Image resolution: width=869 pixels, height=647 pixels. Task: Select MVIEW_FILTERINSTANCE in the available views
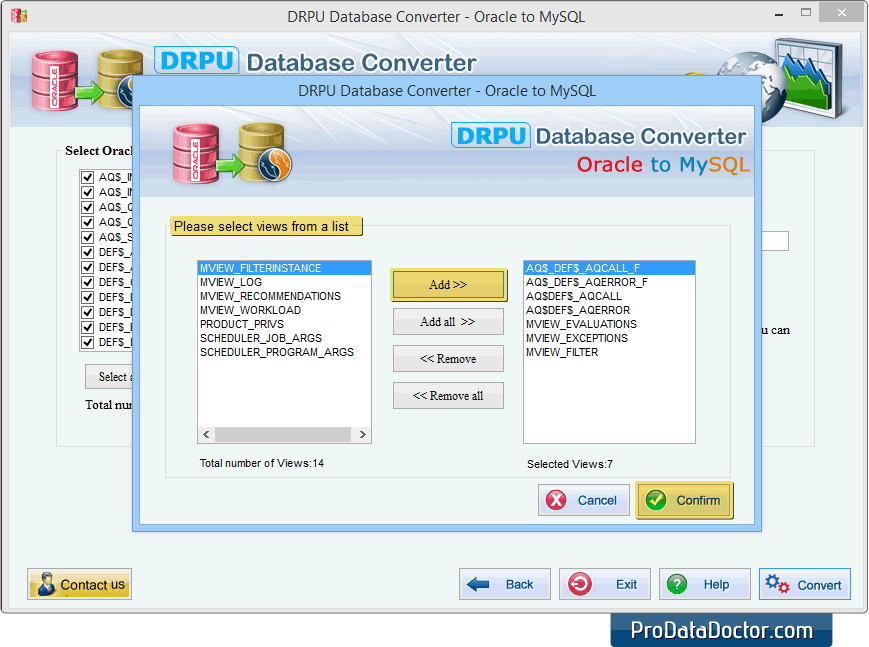coord(284,268)
